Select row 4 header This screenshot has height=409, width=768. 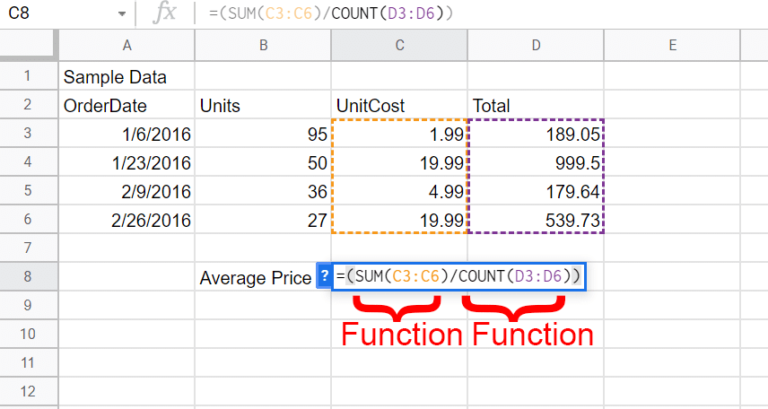click(28, 162)
